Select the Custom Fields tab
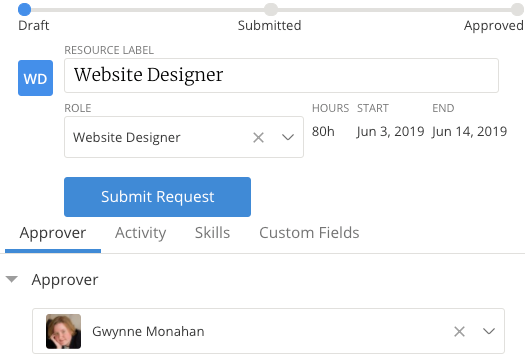Image resolution: width=525 pixels, height=360 pixels. (x=309, y=233)
